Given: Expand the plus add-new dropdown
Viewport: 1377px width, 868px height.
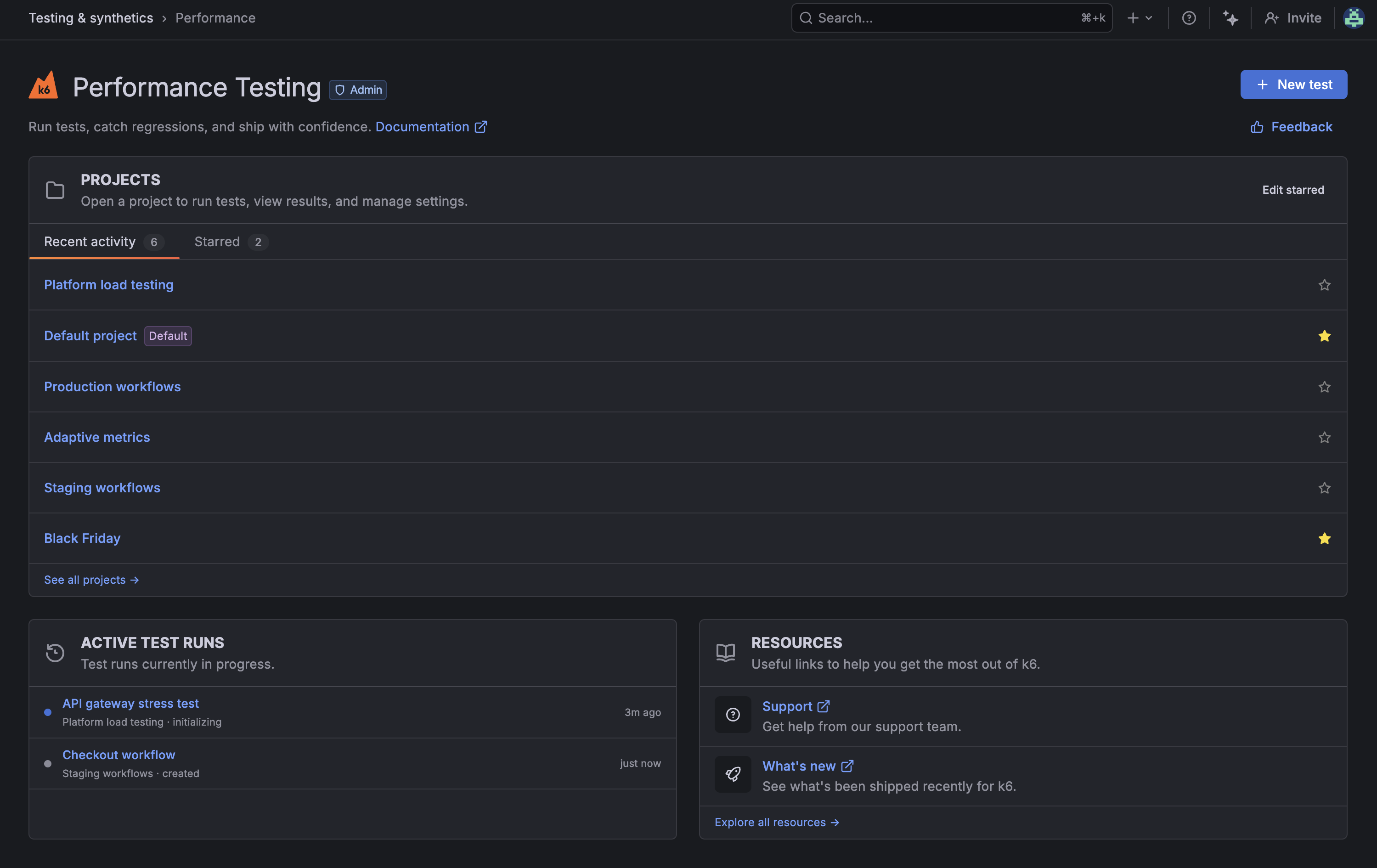Looking at the screenshot, I should tap(1140, 18).
